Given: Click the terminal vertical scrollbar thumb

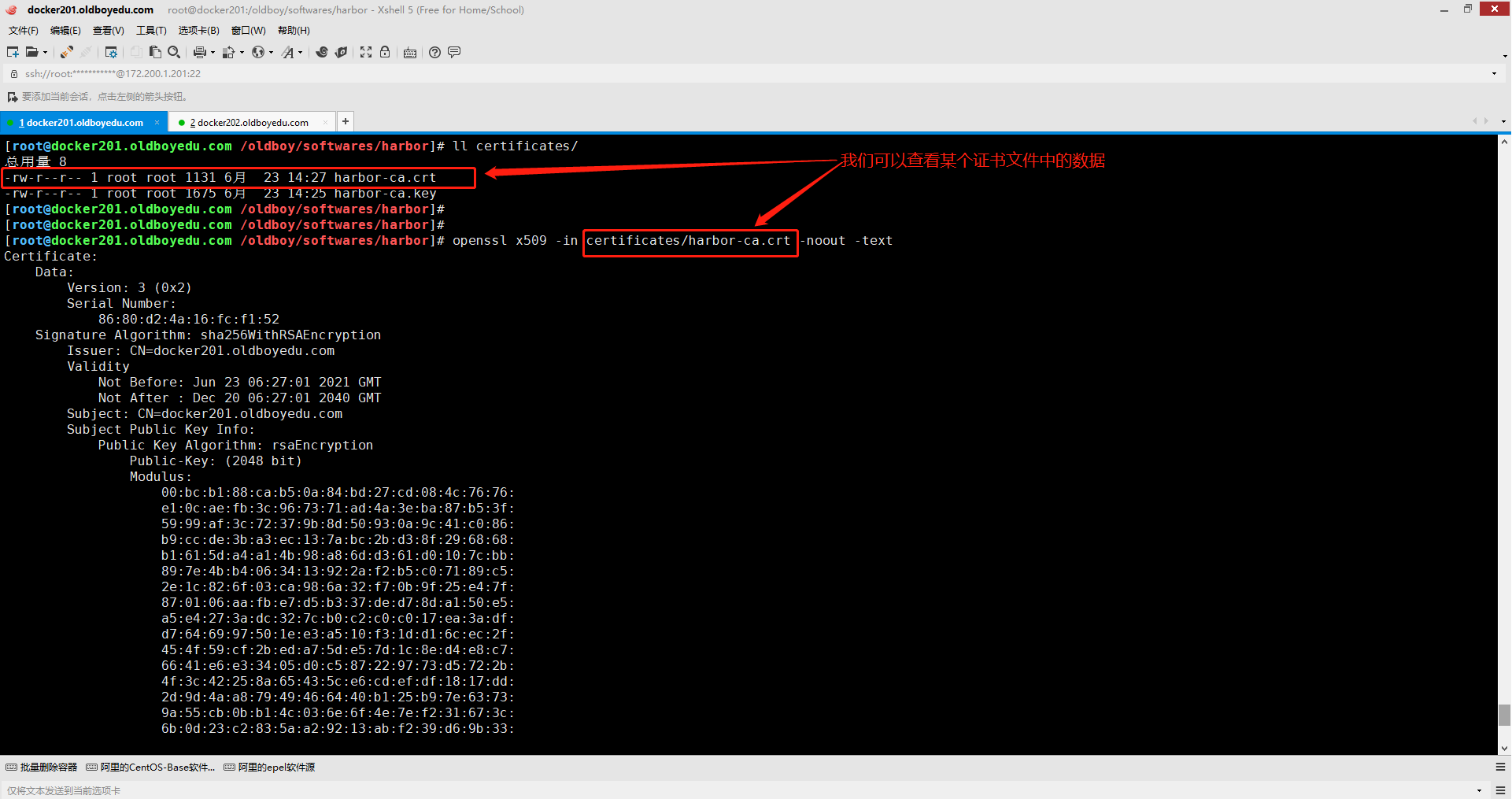Looking at the screenshot, I should (x=1504, y=715).
